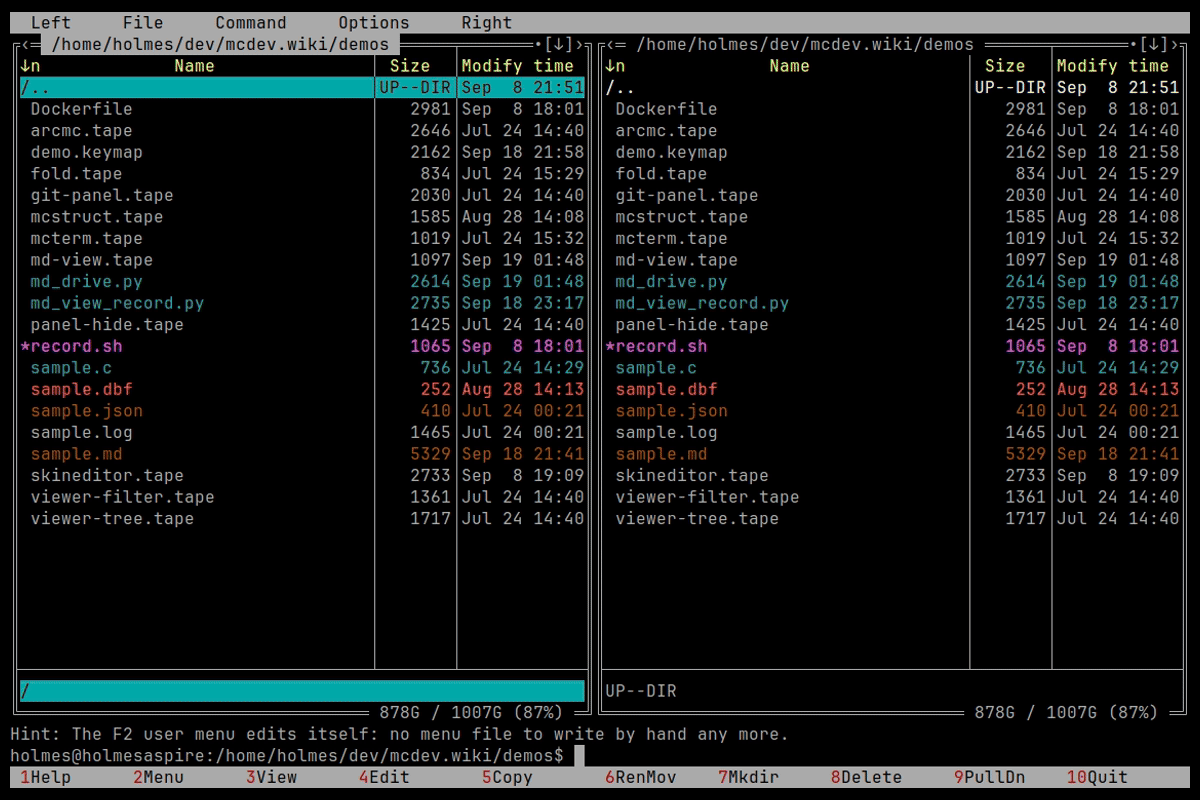
Task: Open the Options menu
Action: [374, 22]
